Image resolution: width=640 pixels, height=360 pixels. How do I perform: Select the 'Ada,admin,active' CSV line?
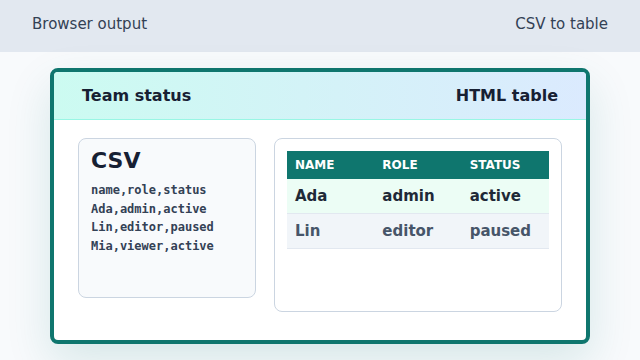[x=149, y=209]
